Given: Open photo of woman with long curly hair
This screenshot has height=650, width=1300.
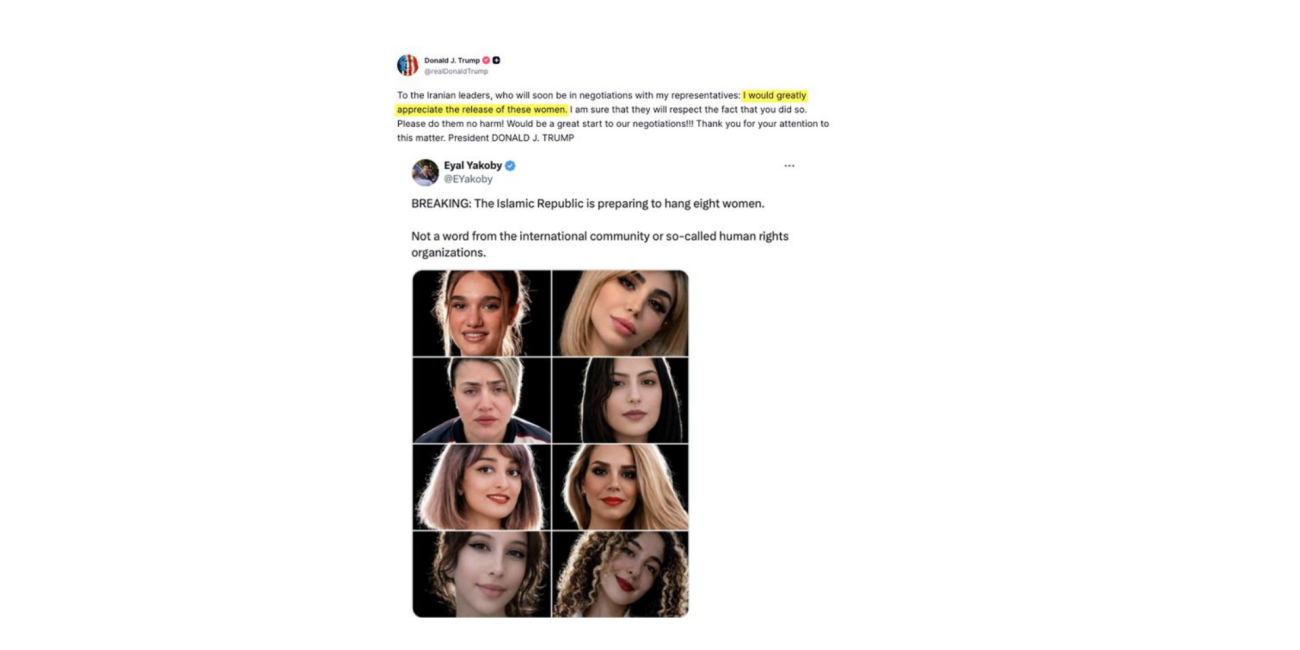Looking at the screenshot, I should [620, 574].
